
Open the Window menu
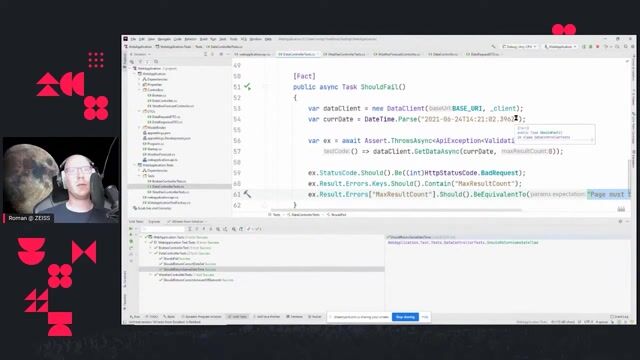click(255, 39)
